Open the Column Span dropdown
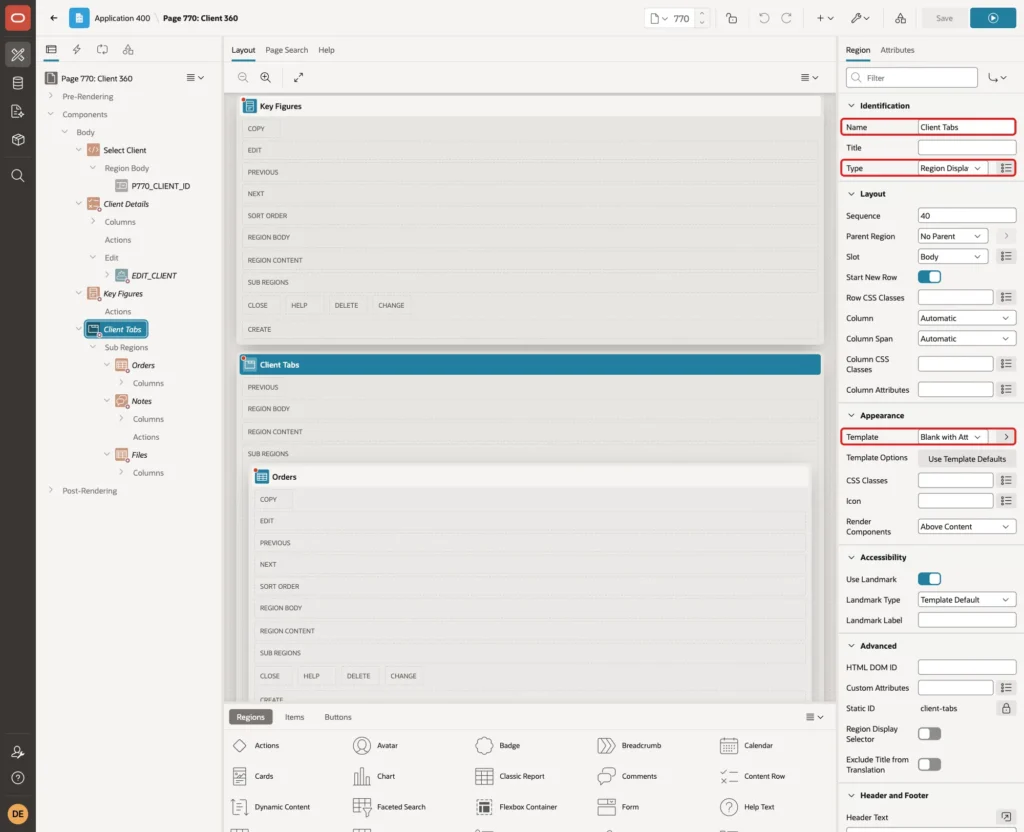The image size is (1024, 832). pyautogui.click(x=967, y=339)
